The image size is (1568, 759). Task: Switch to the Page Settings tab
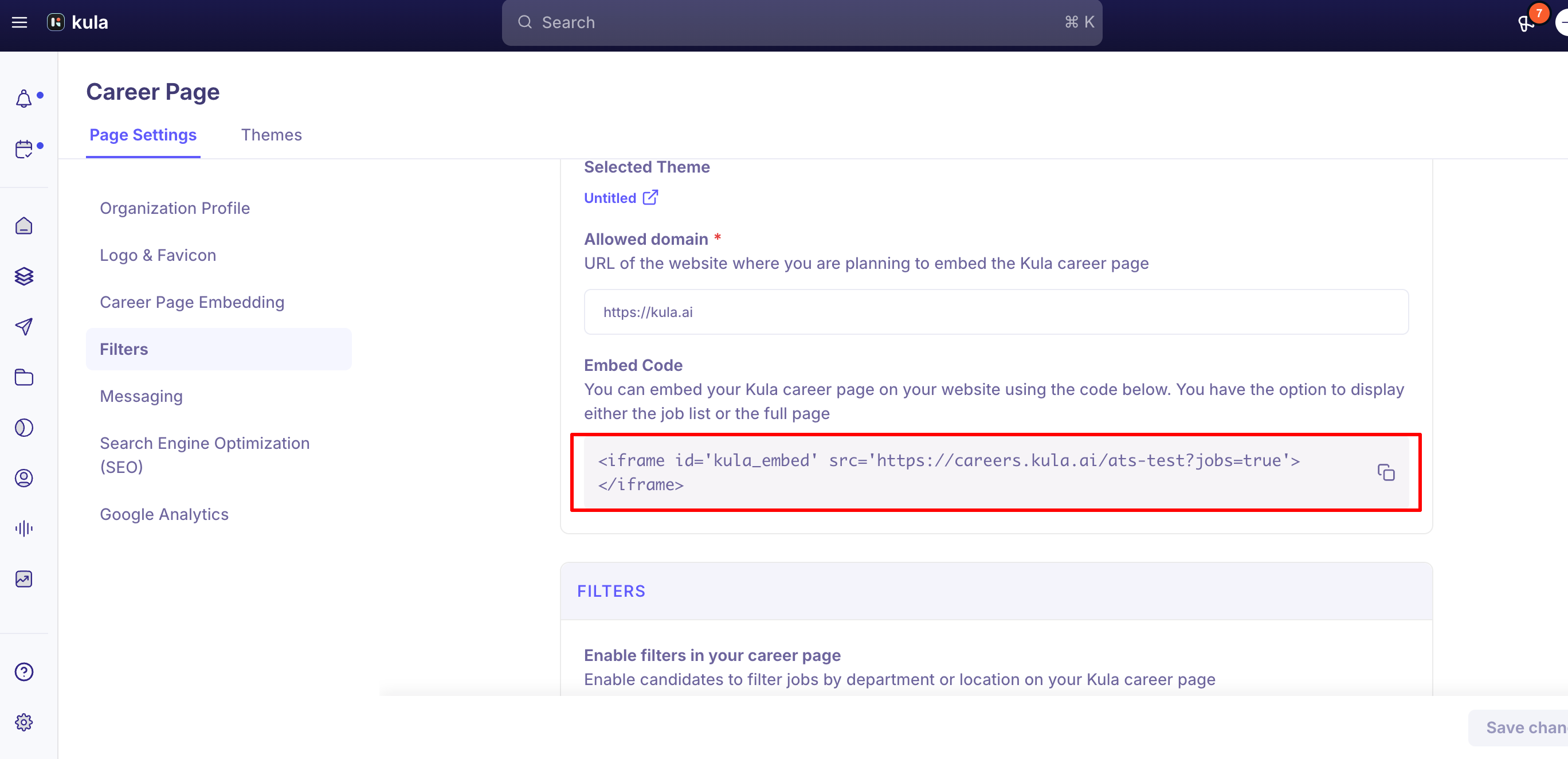point(143,135)
